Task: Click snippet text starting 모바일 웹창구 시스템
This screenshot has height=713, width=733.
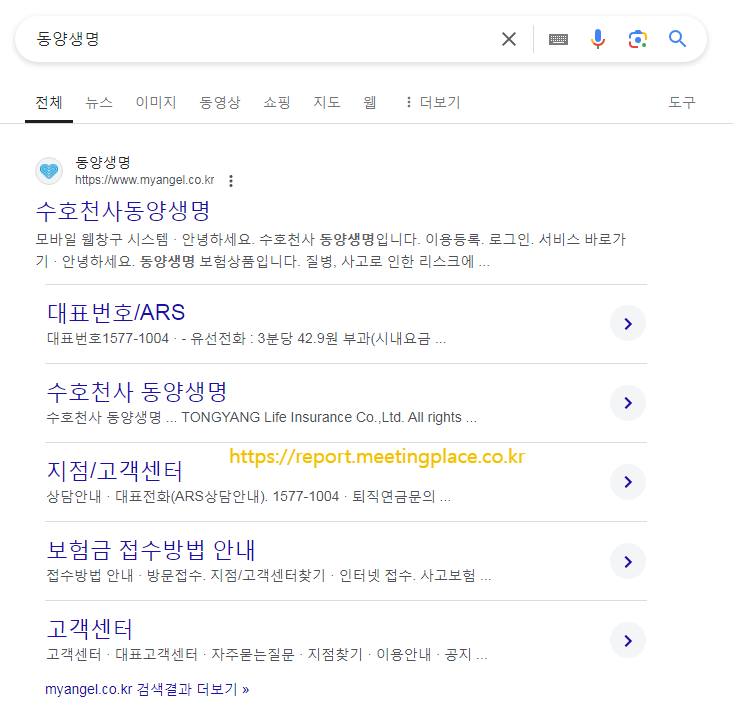Action: [331, 250]
